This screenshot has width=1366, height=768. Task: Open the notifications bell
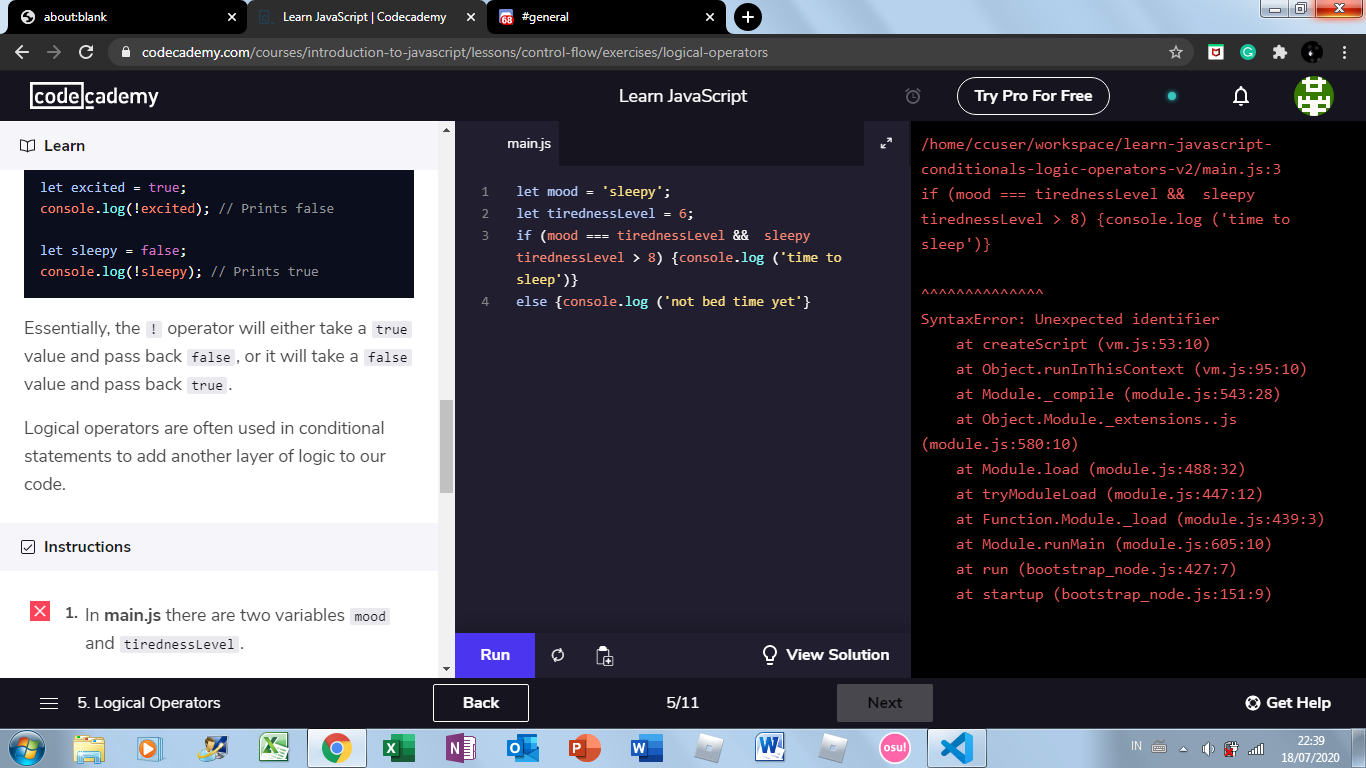point(1241,96)
